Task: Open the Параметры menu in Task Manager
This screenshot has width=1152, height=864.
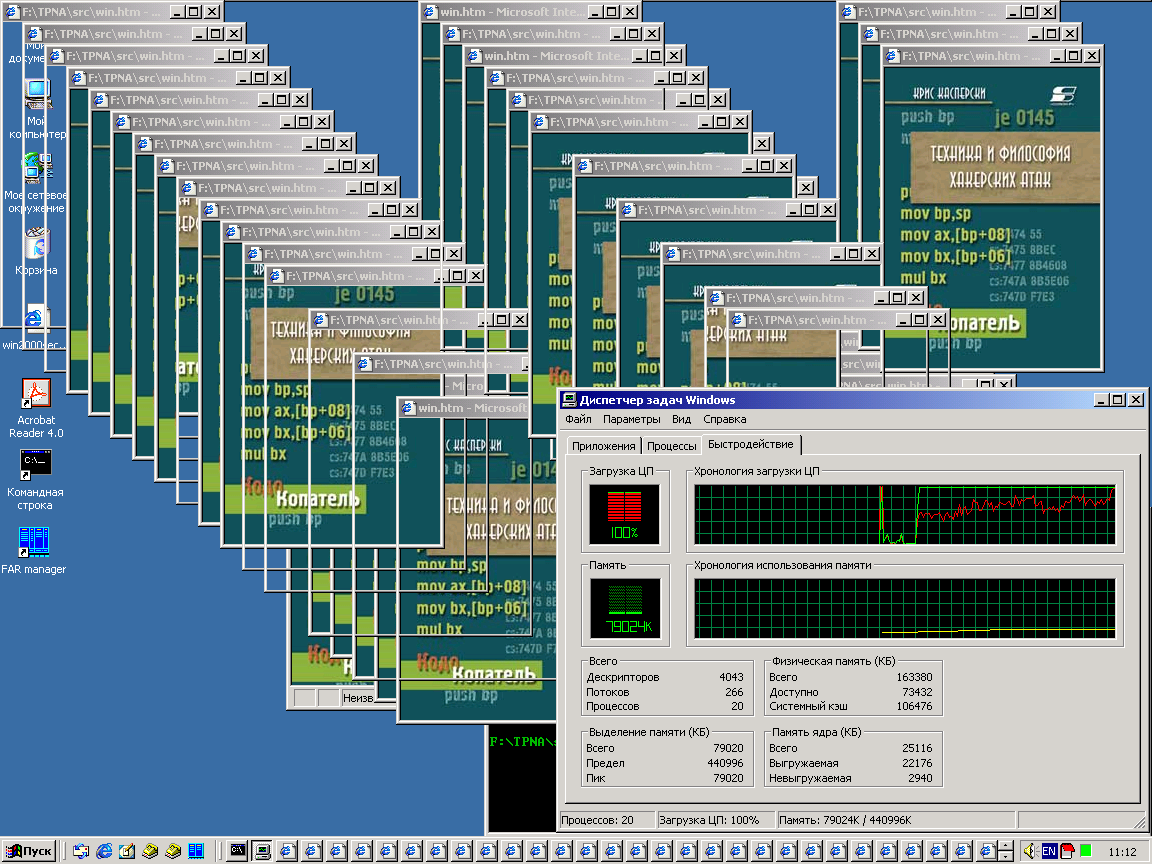Action: 632,420
